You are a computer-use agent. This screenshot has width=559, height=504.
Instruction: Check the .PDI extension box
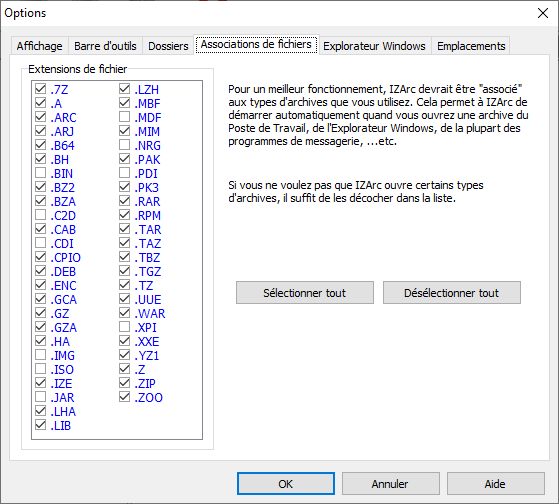(124, 173)
